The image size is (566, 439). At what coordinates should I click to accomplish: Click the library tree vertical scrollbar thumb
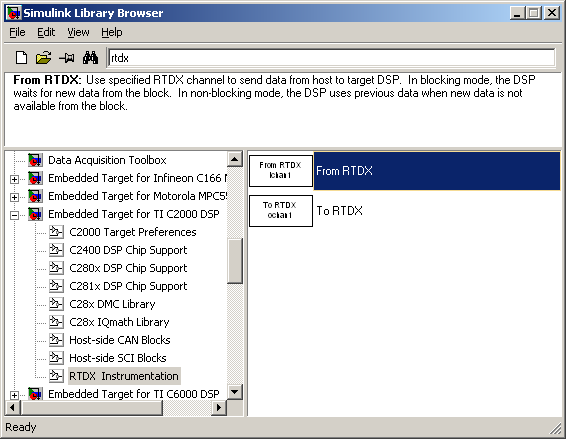(235, 261)
